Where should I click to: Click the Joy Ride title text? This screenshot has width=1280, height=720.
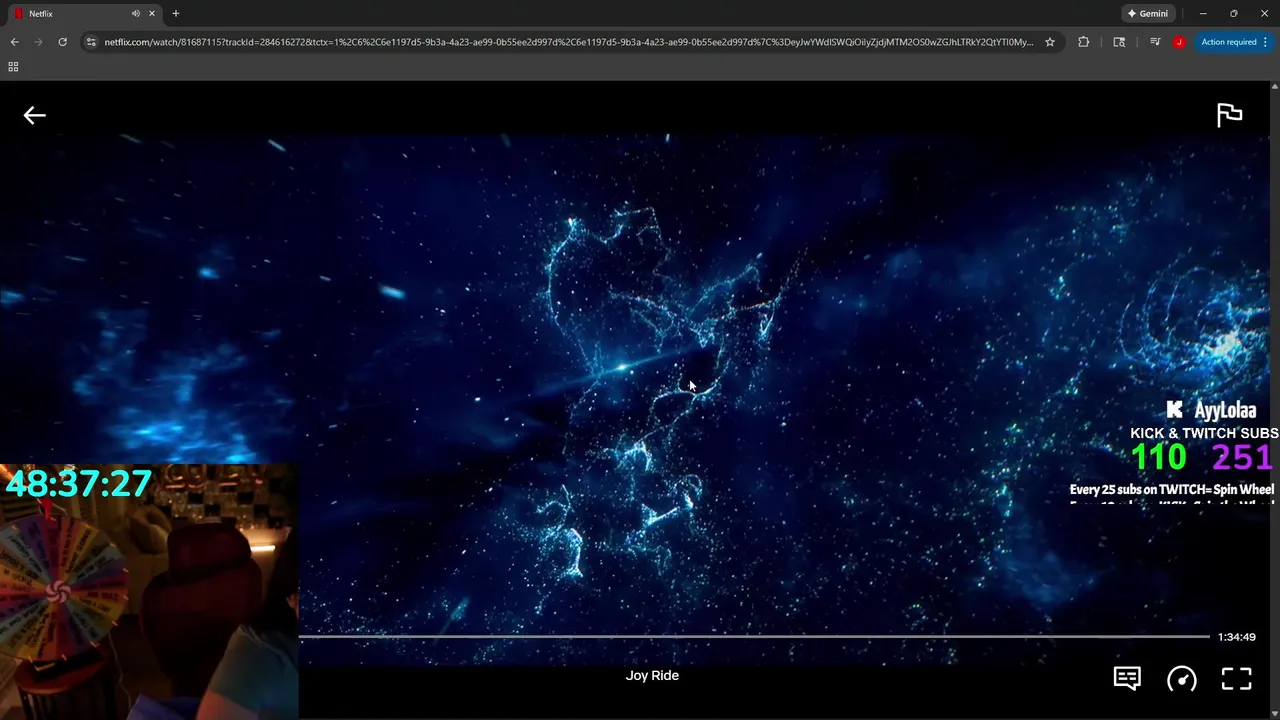coord(652,675)
